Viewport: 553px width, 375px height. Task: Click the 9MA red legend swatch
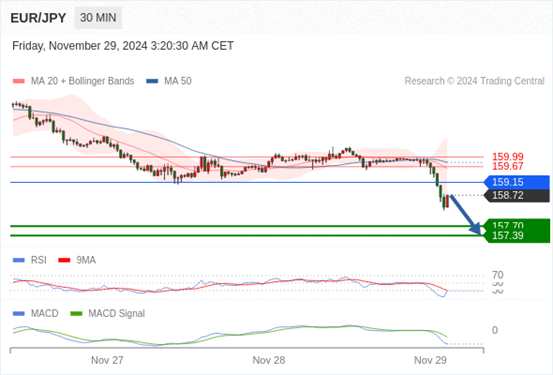pos(64,260)
